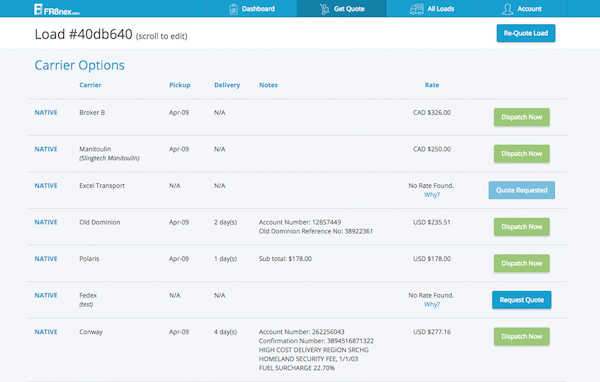The image size is (600, 382).
Task: Click the Carrier column header
Action: click(90, 85)
